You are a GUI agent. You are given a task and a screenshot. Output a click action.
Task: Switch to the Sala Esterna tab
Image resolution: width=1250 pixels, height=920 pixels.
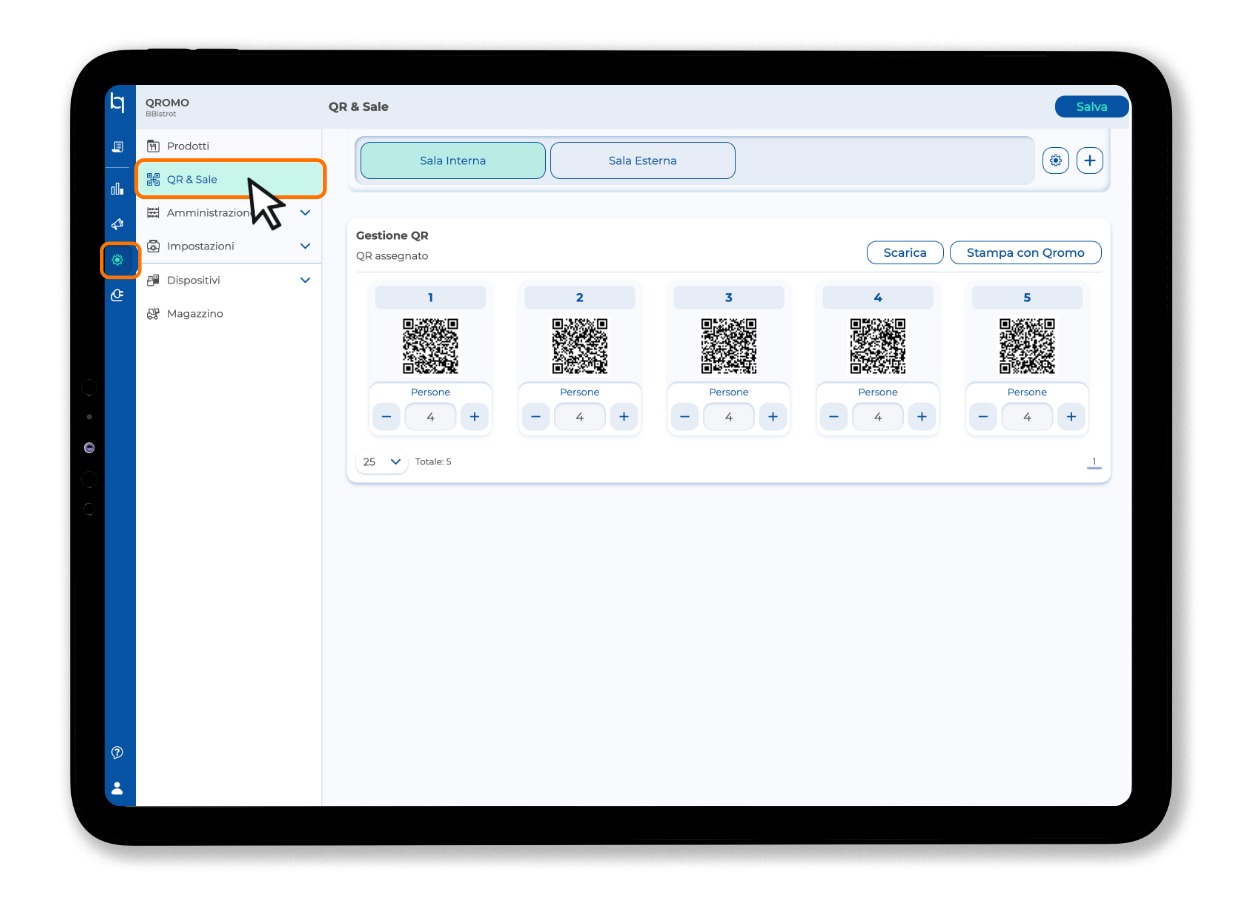click(643, 160)
